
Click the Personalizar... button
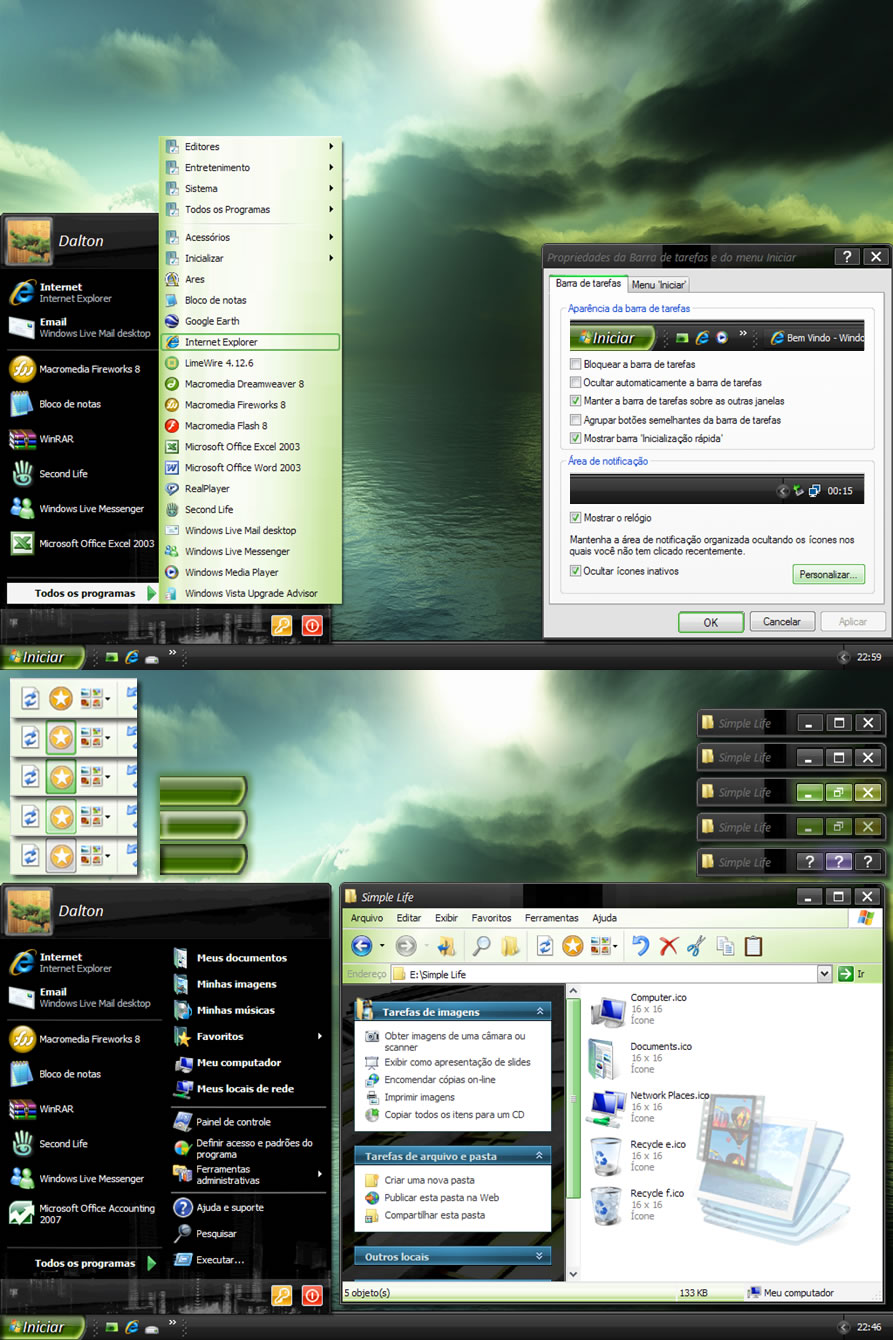click(828, 575)
